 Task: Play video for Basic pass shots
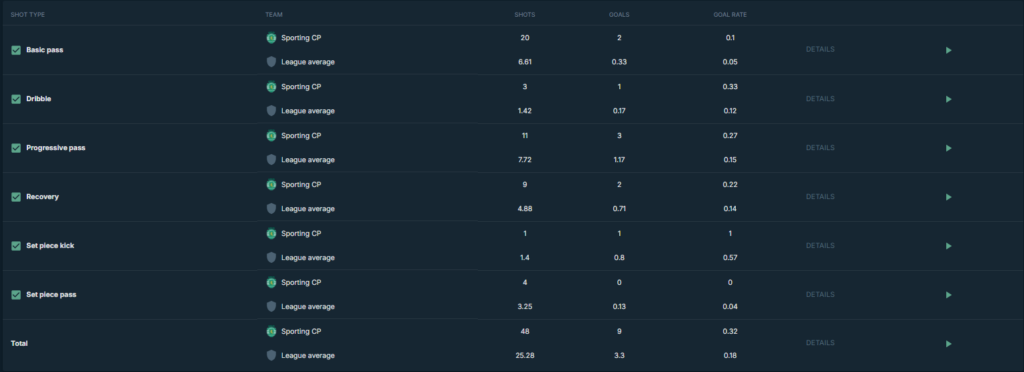click(x=949, y=50)
